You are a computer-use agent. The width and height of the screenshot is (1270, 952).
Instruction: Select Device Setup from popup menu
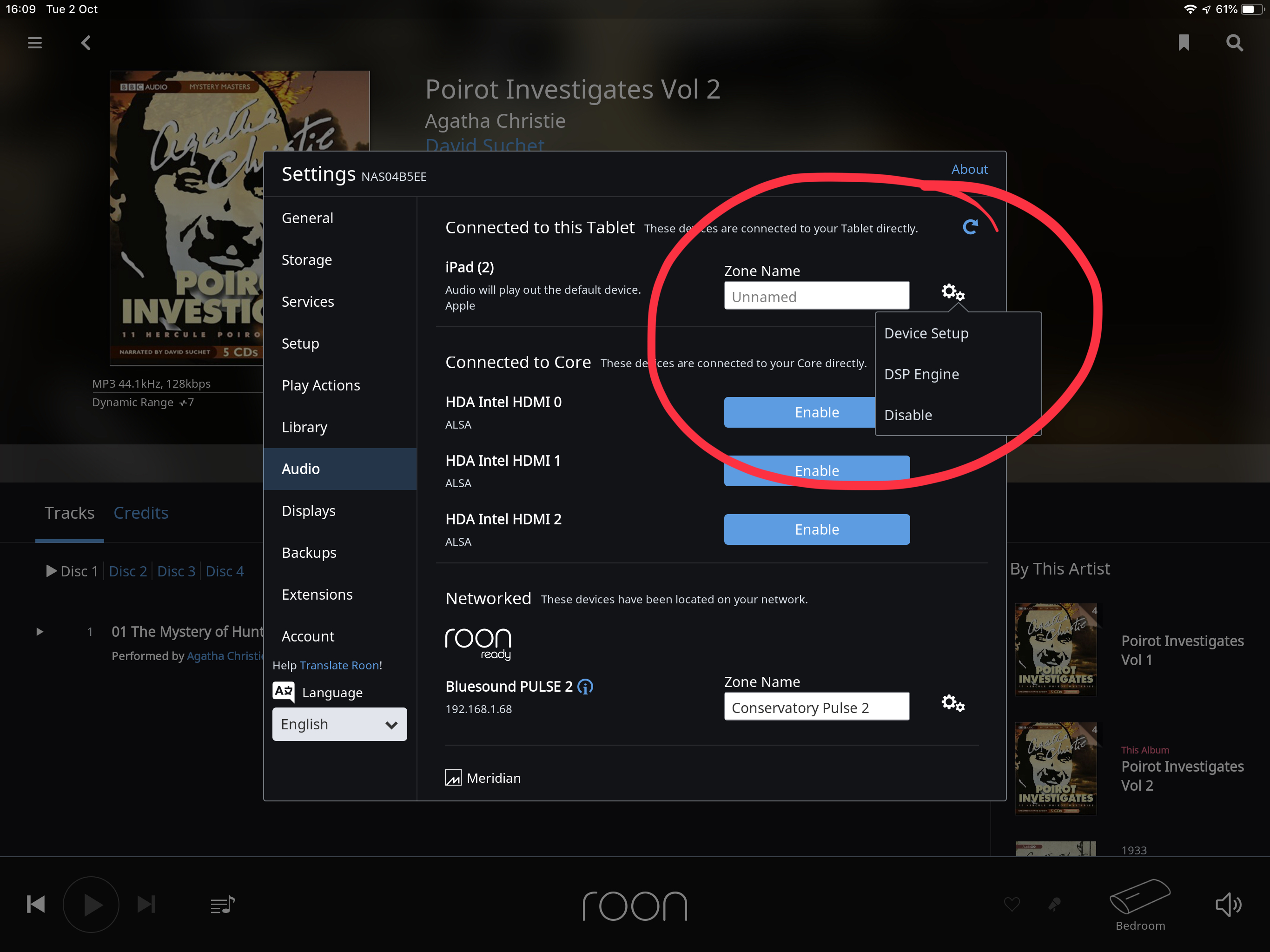958,334
